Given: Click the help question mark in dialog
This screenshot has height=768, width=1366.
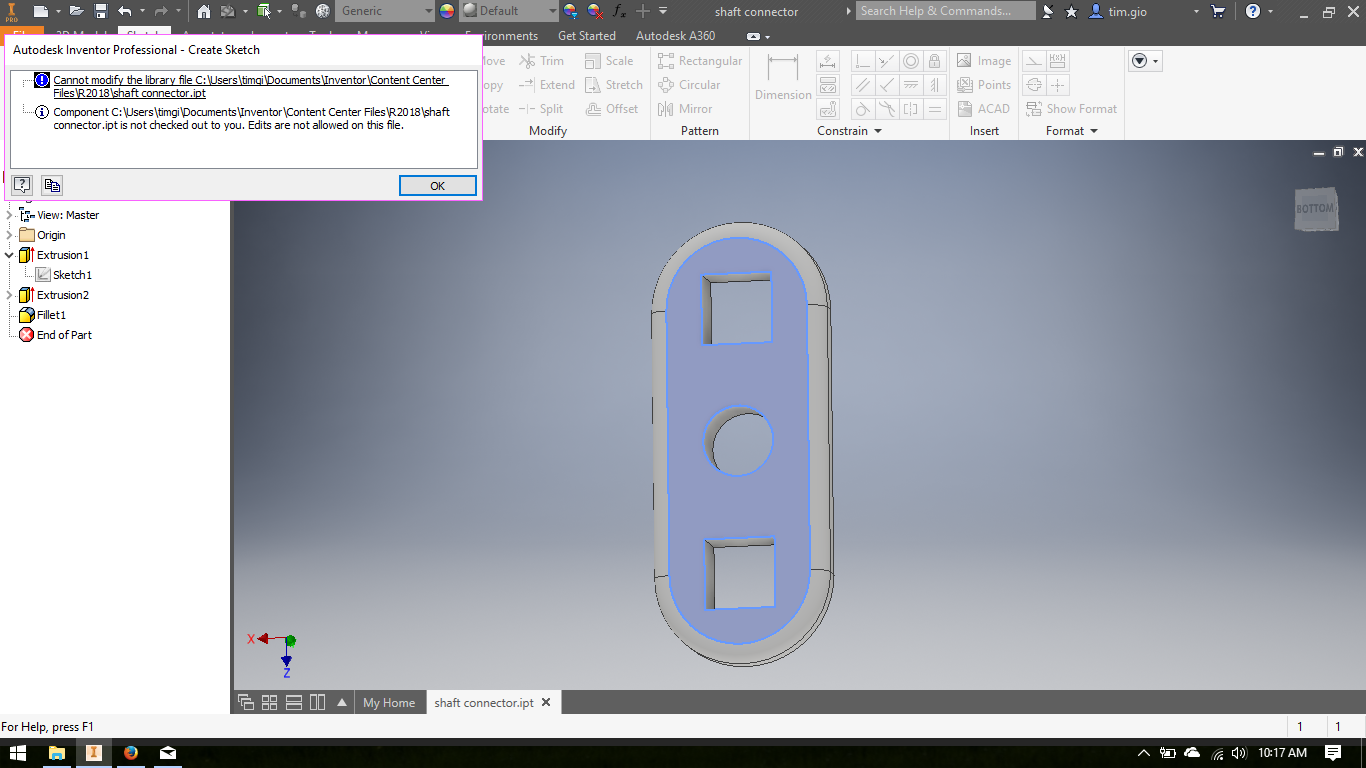Looking at the screenshot, I should [21, 185].
